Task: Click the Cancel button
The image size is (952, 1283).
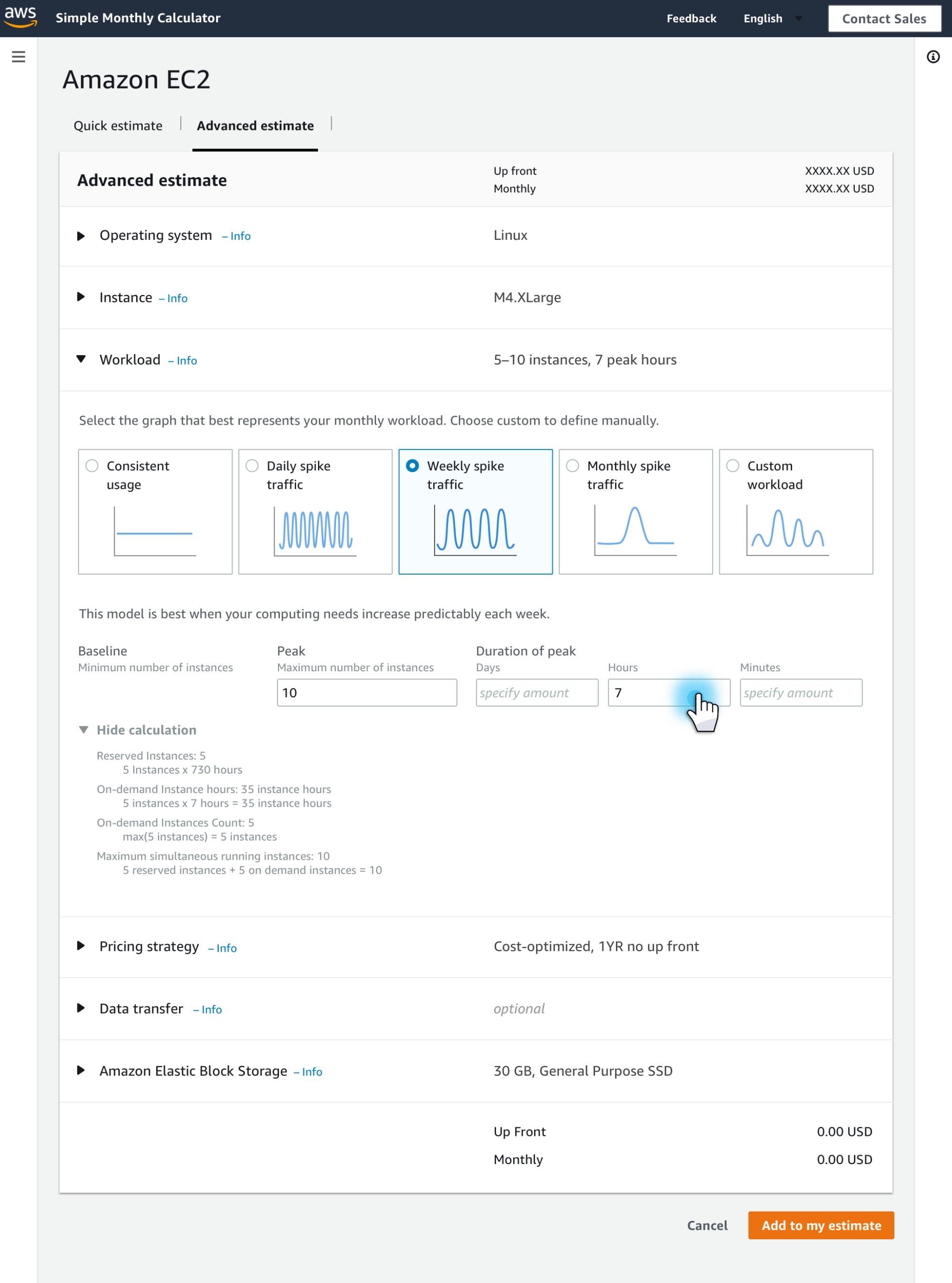Action: [x=707, y=1225]
